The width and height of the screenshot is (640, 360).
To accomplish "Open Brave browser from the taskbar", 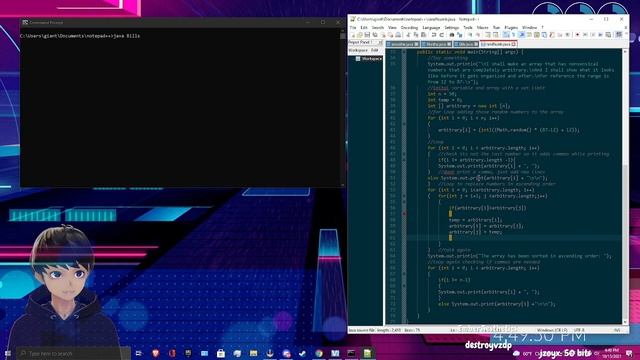I will [155, 353].
